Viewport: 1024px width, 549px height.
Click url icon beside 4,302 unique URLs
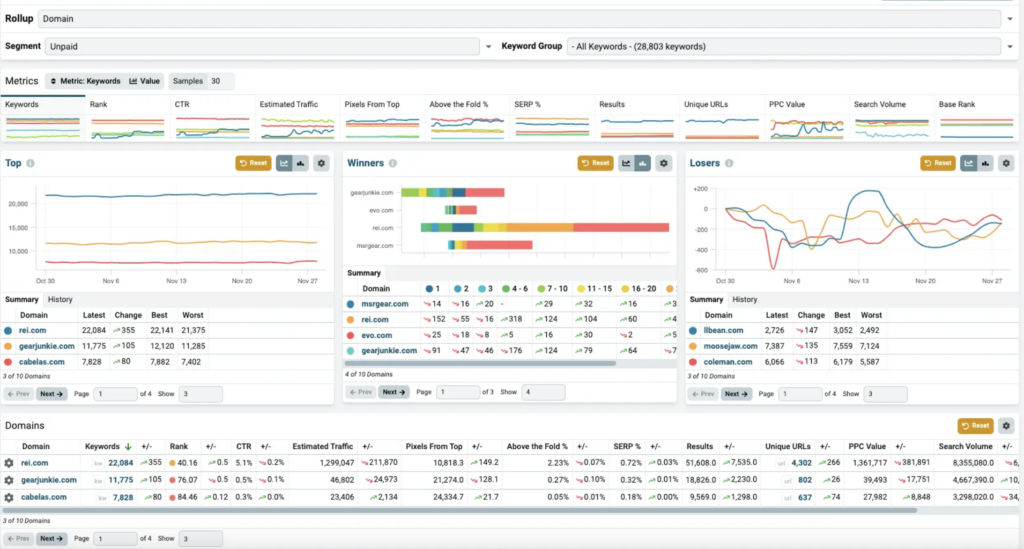[x=781, y=463]
